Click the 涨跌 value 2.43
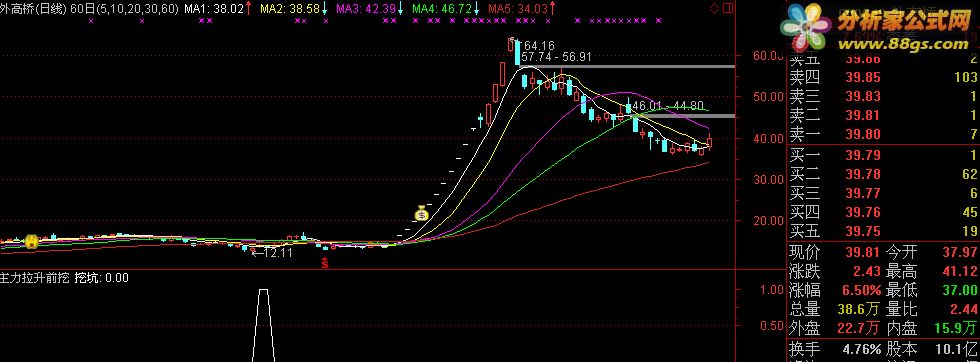980x362 pixels. tap(866, 272)
